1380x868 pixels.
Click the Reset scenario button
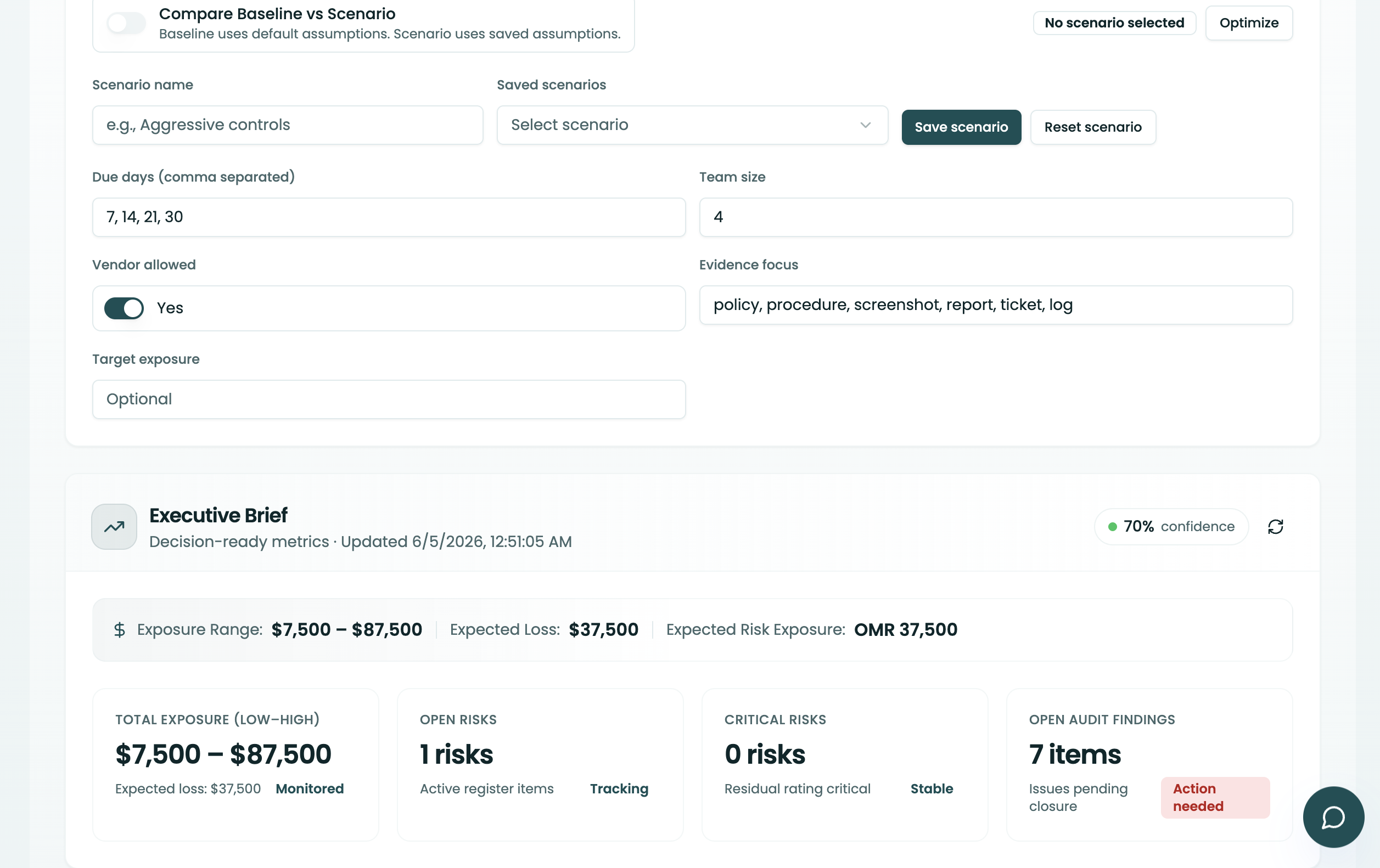click(1093, 127)
